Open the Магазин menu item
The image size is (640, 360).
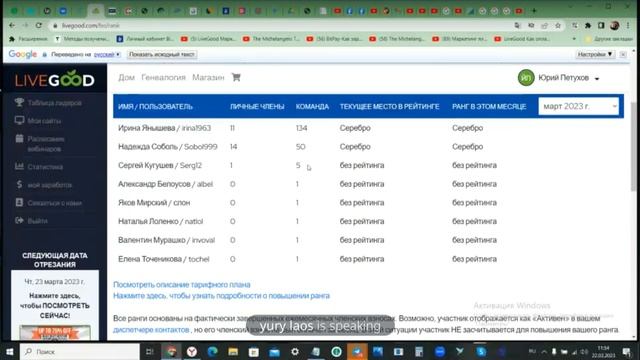click(208, 77)
